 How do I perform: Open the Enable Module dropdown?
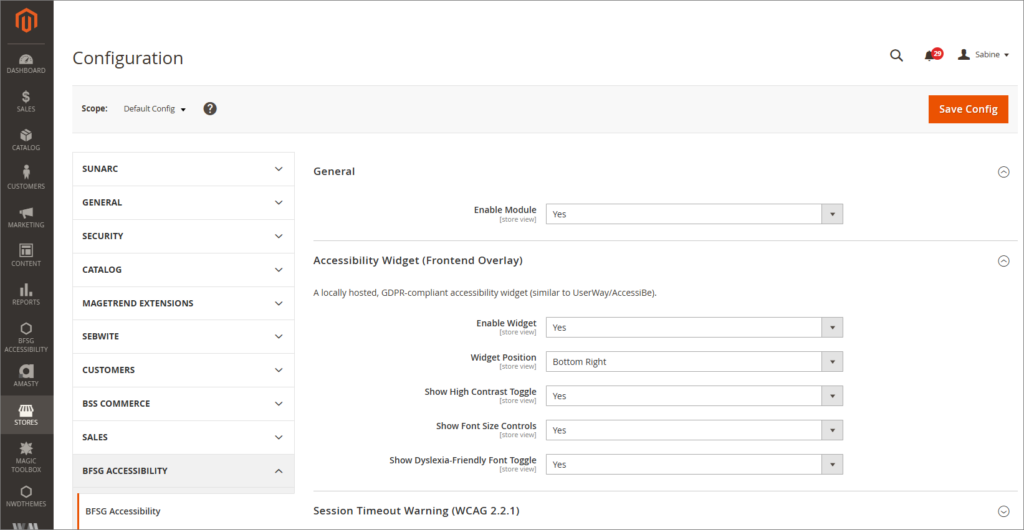click(694, 214)
